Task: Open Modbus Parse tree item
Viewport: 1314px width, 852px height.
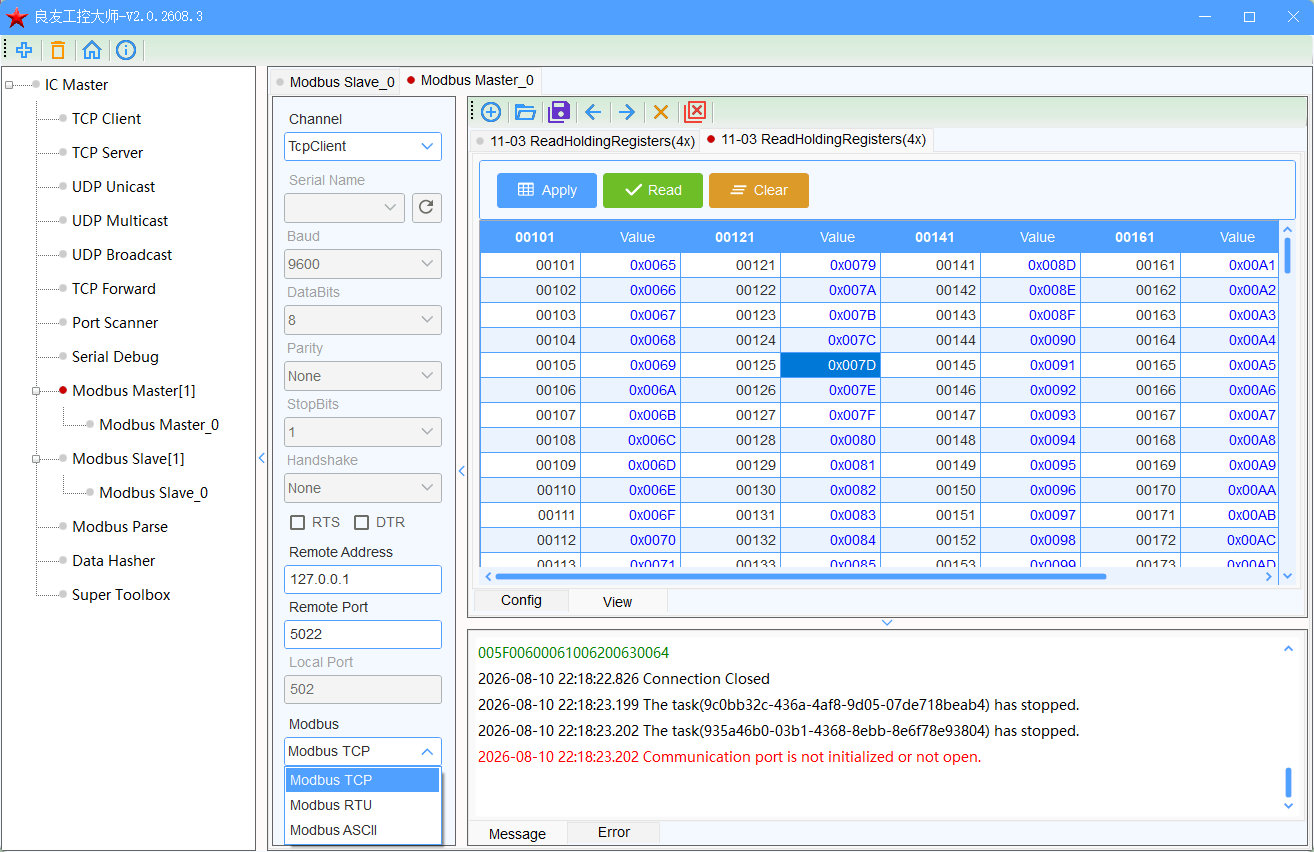Action: coord(120,527)
